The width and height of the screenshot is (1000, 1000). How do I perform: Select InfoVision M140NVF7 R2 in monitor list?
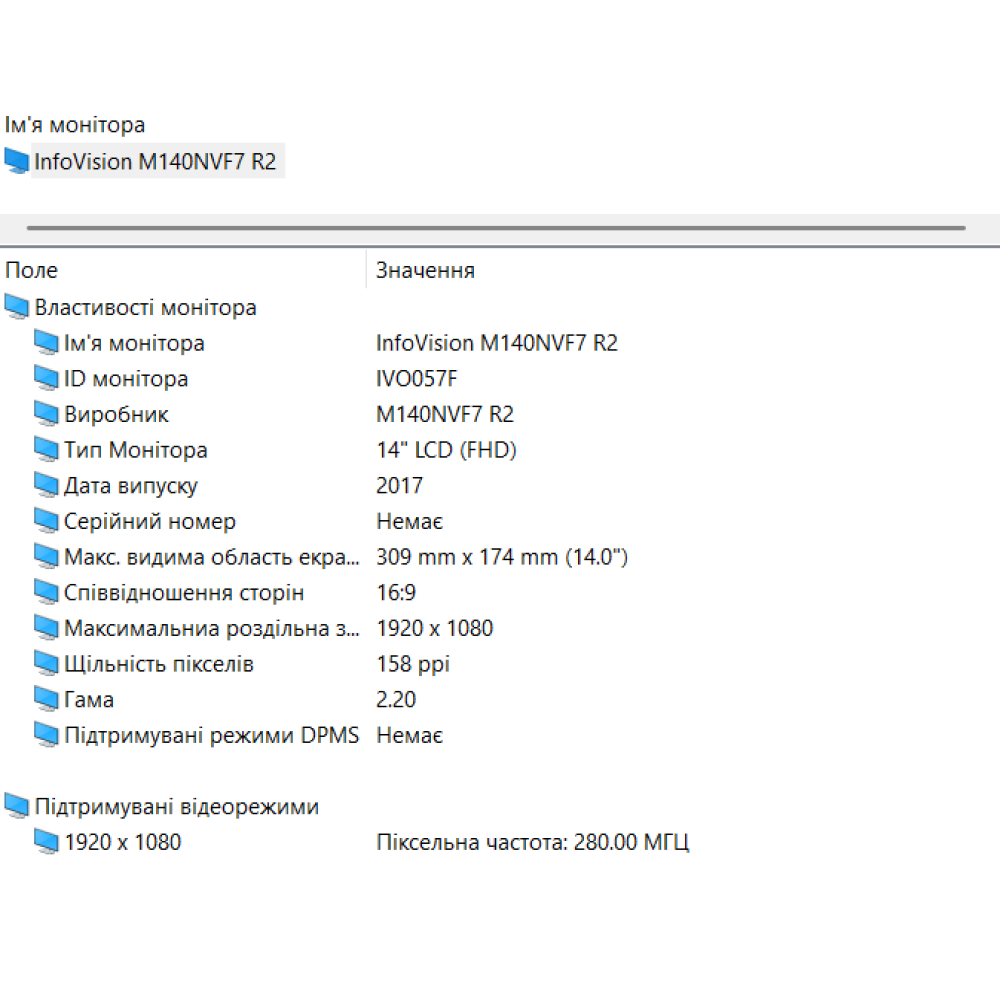point(155,161)
